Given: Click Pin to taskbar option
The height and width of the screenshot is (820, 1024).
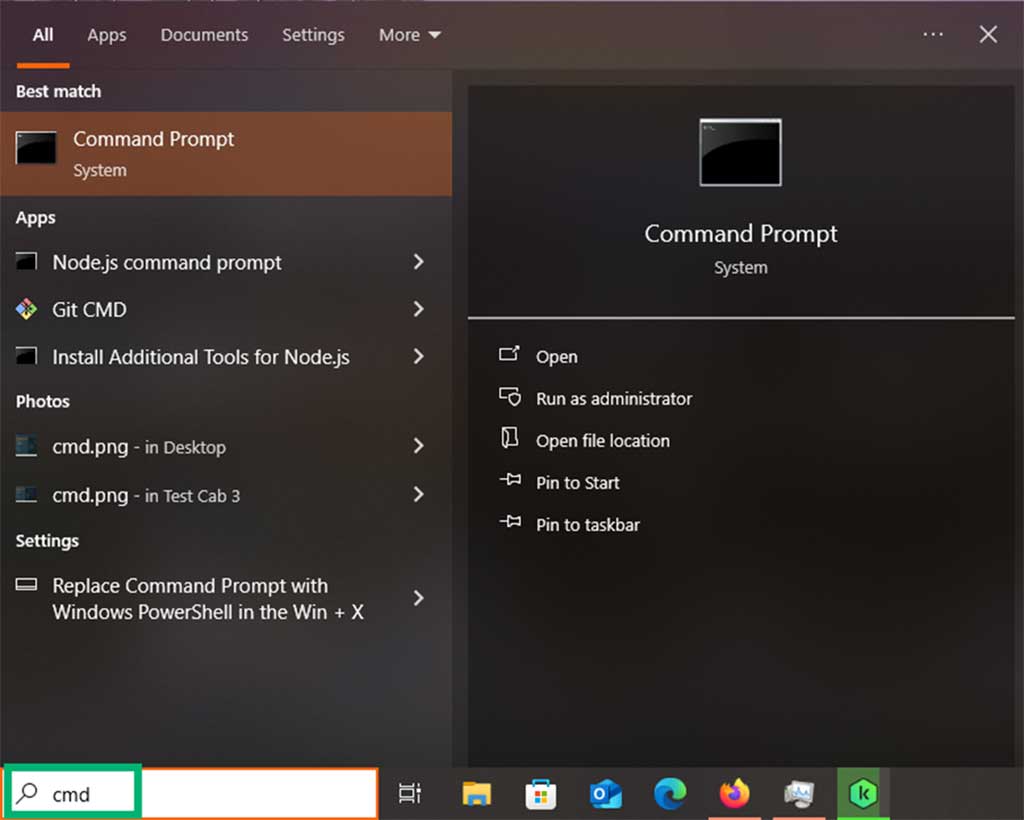Looking at the screenshot, I should click(589, 524).
